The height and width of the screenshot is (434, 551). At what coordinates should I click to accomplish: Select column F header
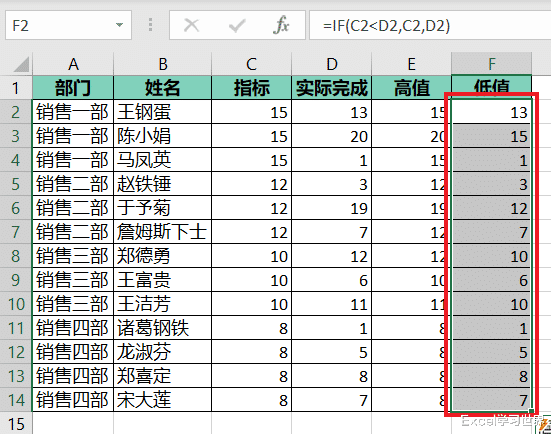[x=492, y=64]
